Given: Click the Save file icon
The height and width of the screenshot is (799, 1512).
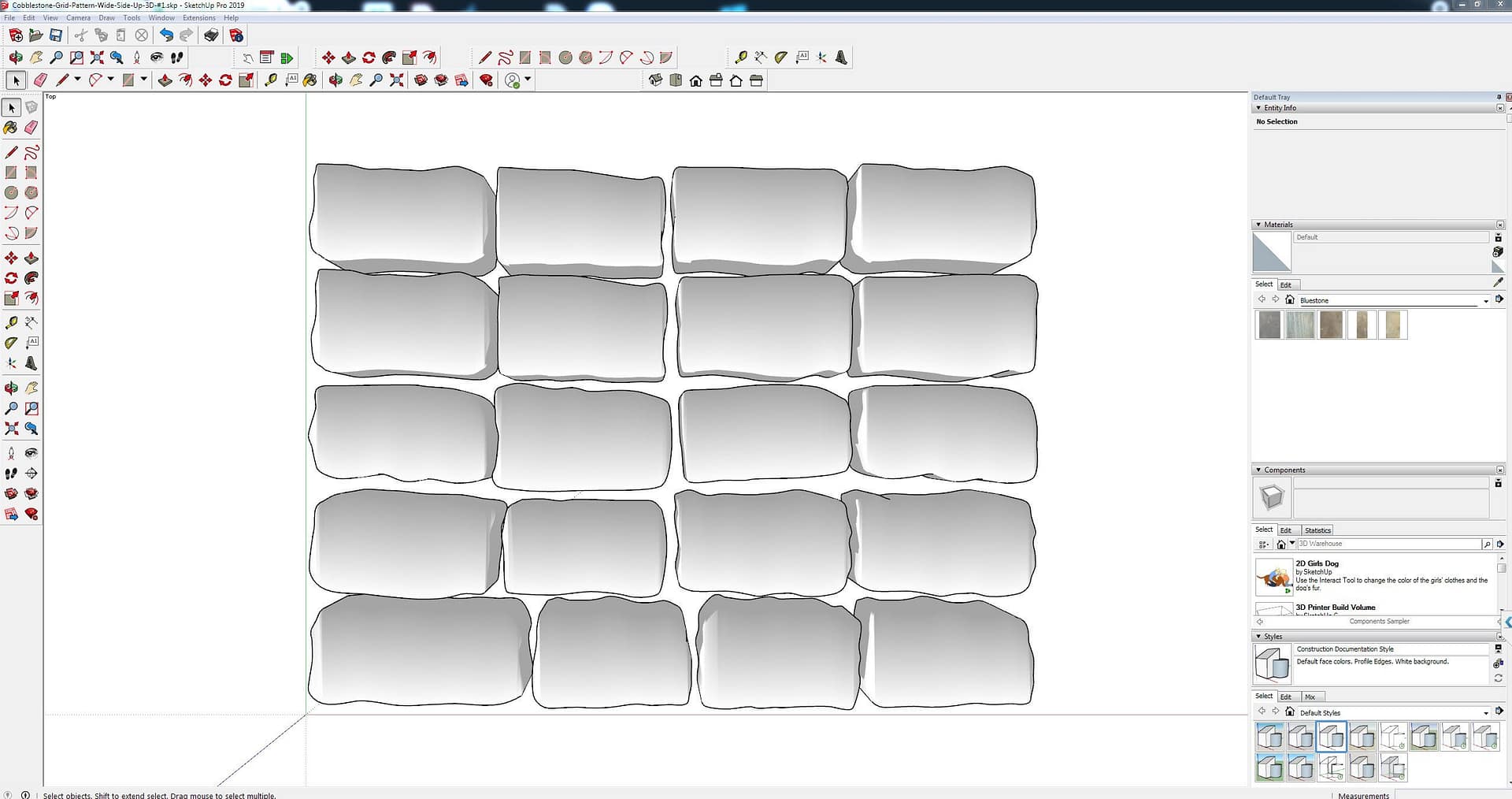Looking at the screenshot, I should pyautogui.click(x=56, y=35).
